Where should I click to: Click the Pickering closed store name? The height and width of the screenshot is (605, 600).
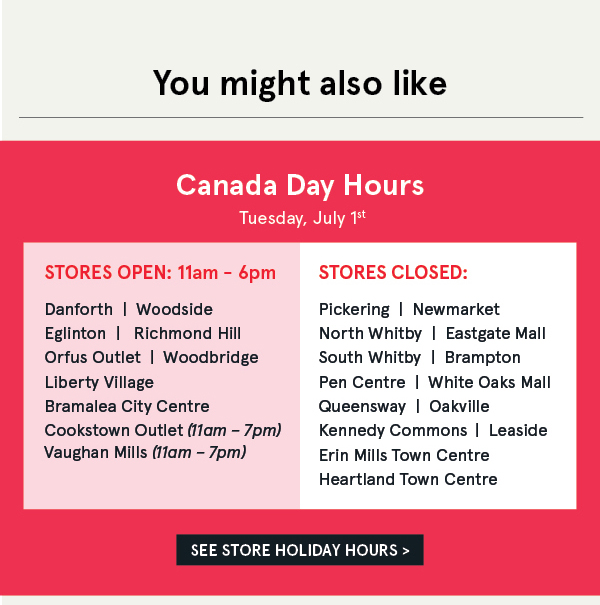pos(354,309)
